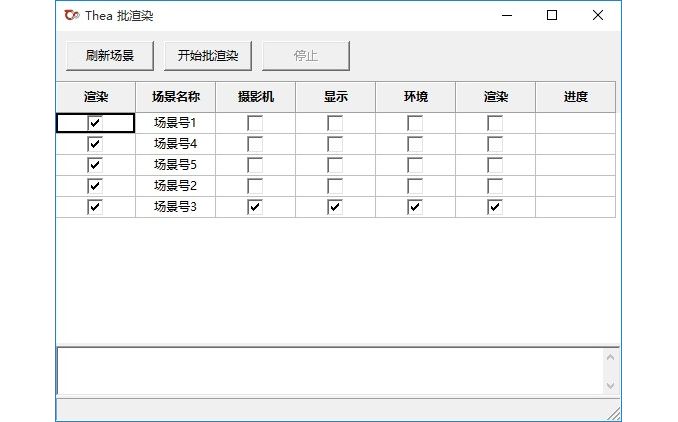678x422 pixels.
Task: Enable 显示 checkbox for 场景号5
Action: (x=335, y=165)
